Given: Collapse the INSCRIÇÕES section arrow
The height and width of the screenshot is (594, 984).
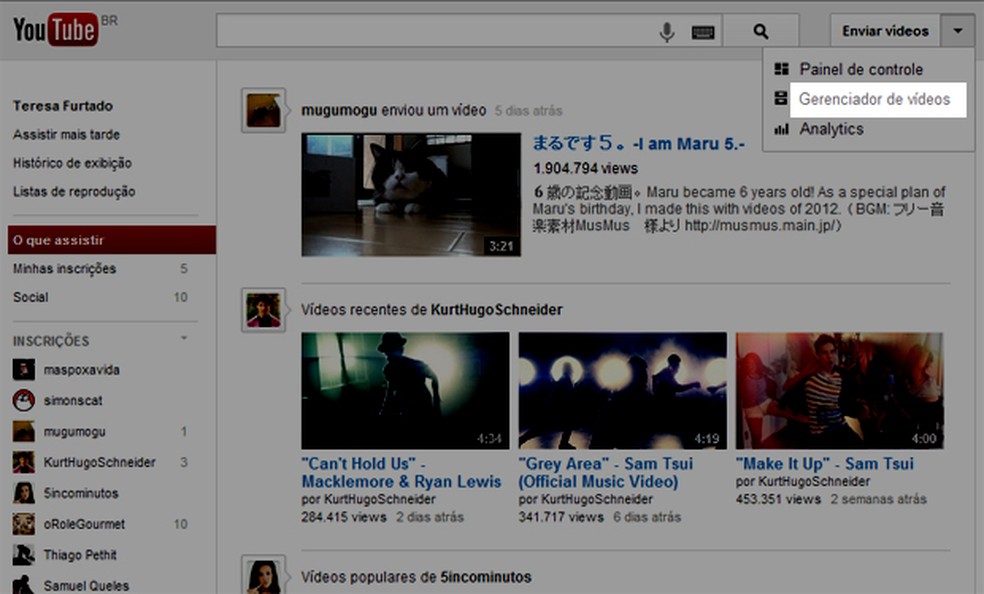Looking at the screenshot, I should pyautogui.click(x=184, y=339).
